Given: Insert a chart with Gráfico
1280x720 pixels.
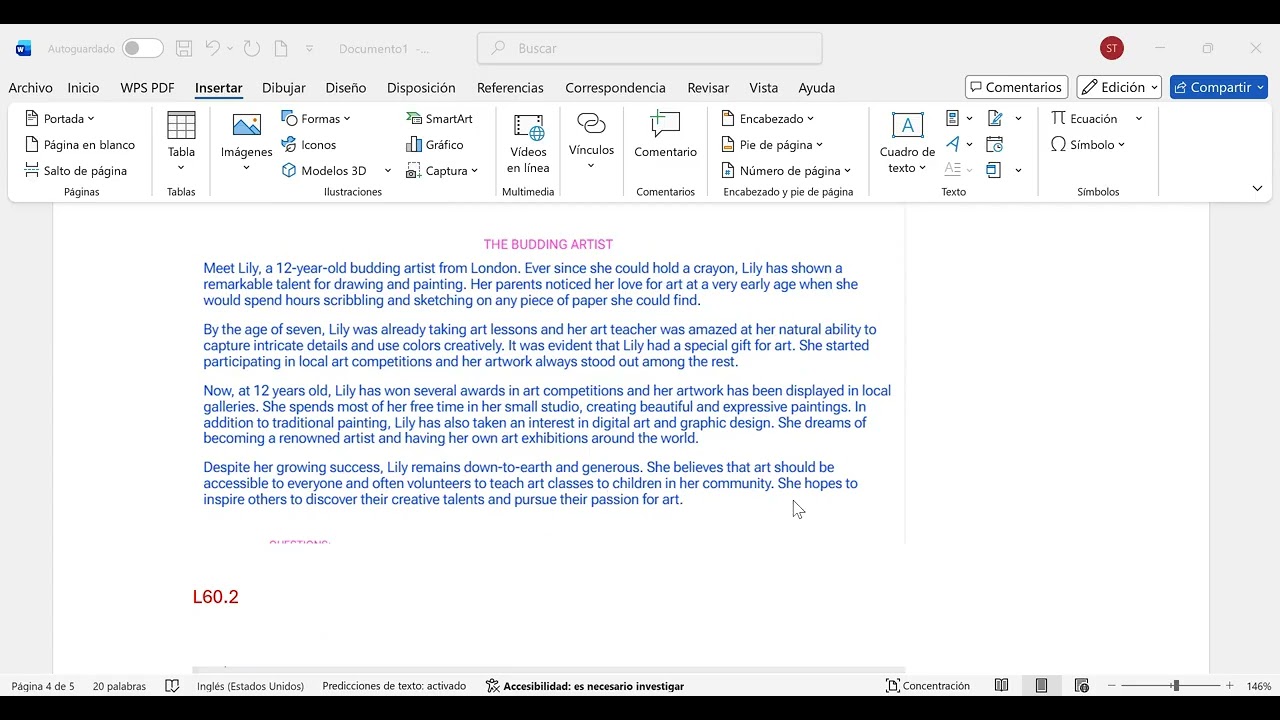Looking at the screenshot, I should pos(435,144).
